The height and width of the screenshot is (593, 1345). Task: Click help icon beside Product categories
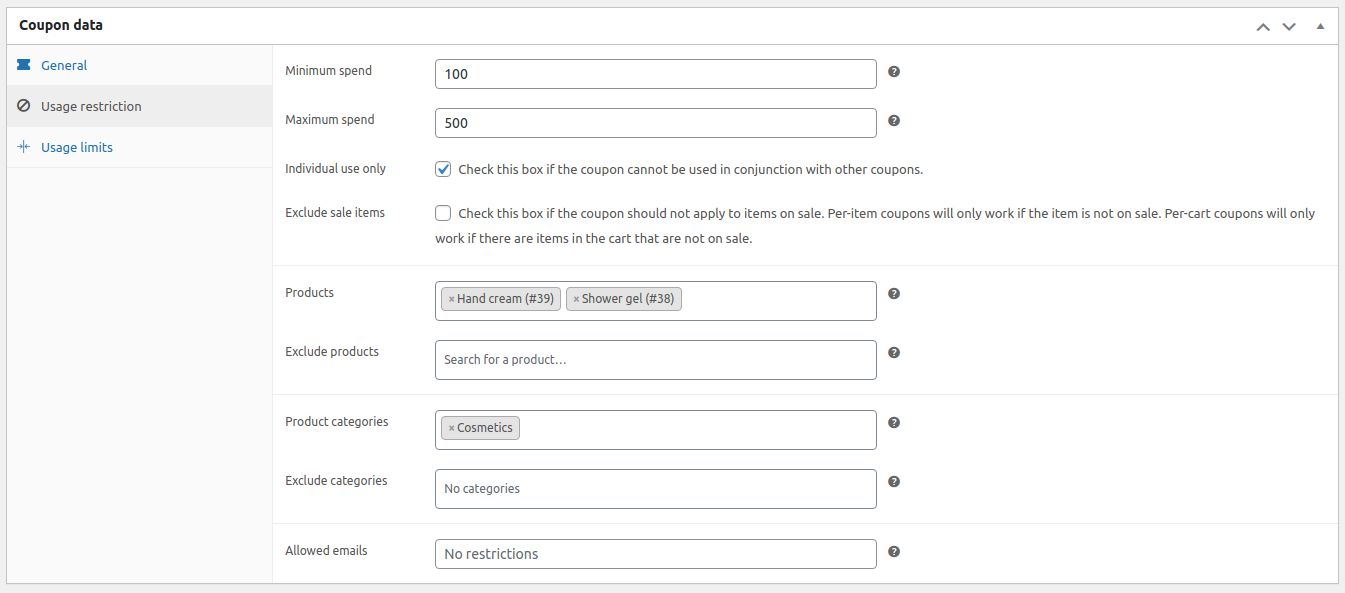pos(894,423)
